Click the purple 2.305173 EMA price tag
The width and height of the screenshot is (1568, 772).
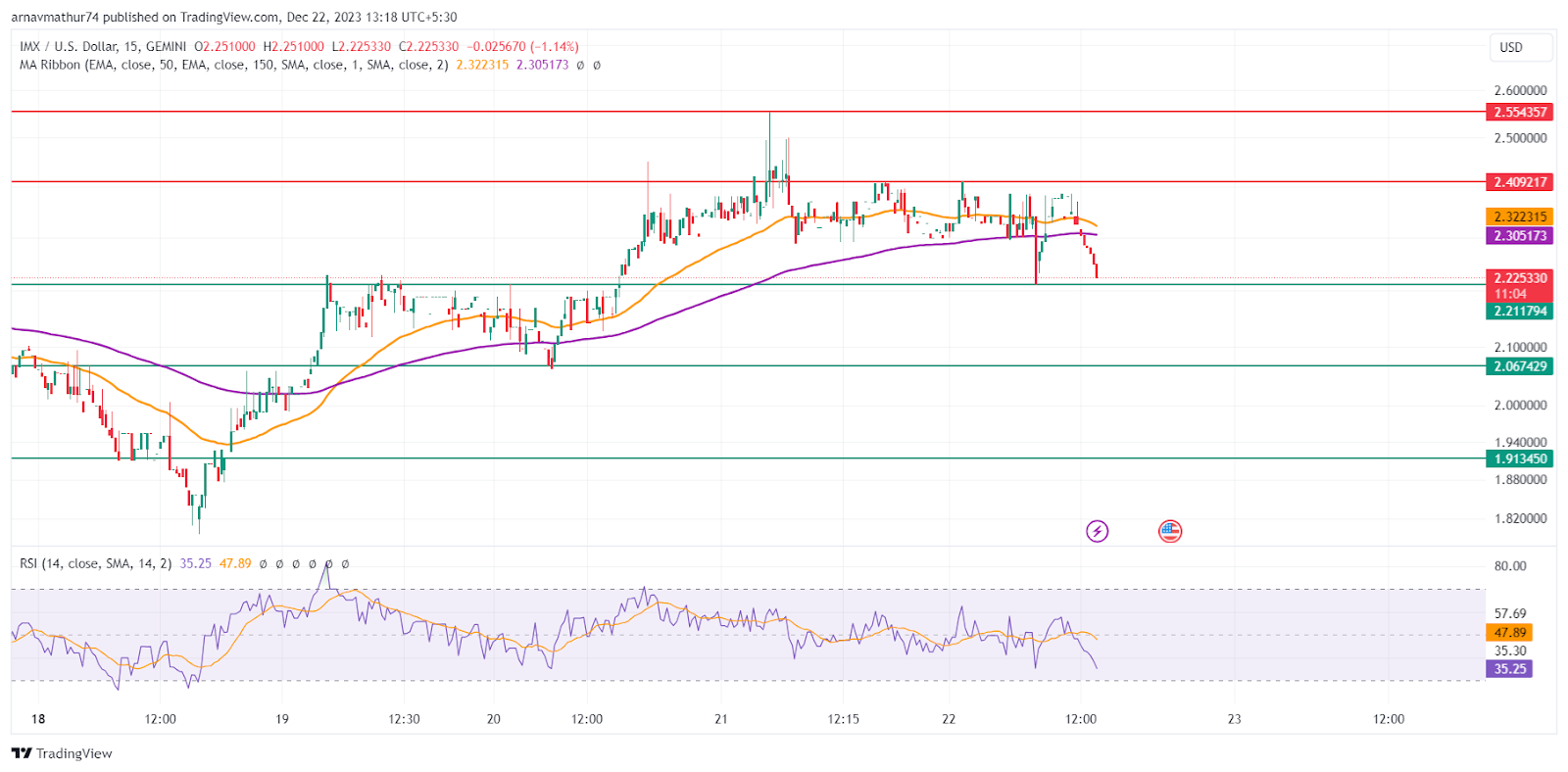click(1519, 236)
